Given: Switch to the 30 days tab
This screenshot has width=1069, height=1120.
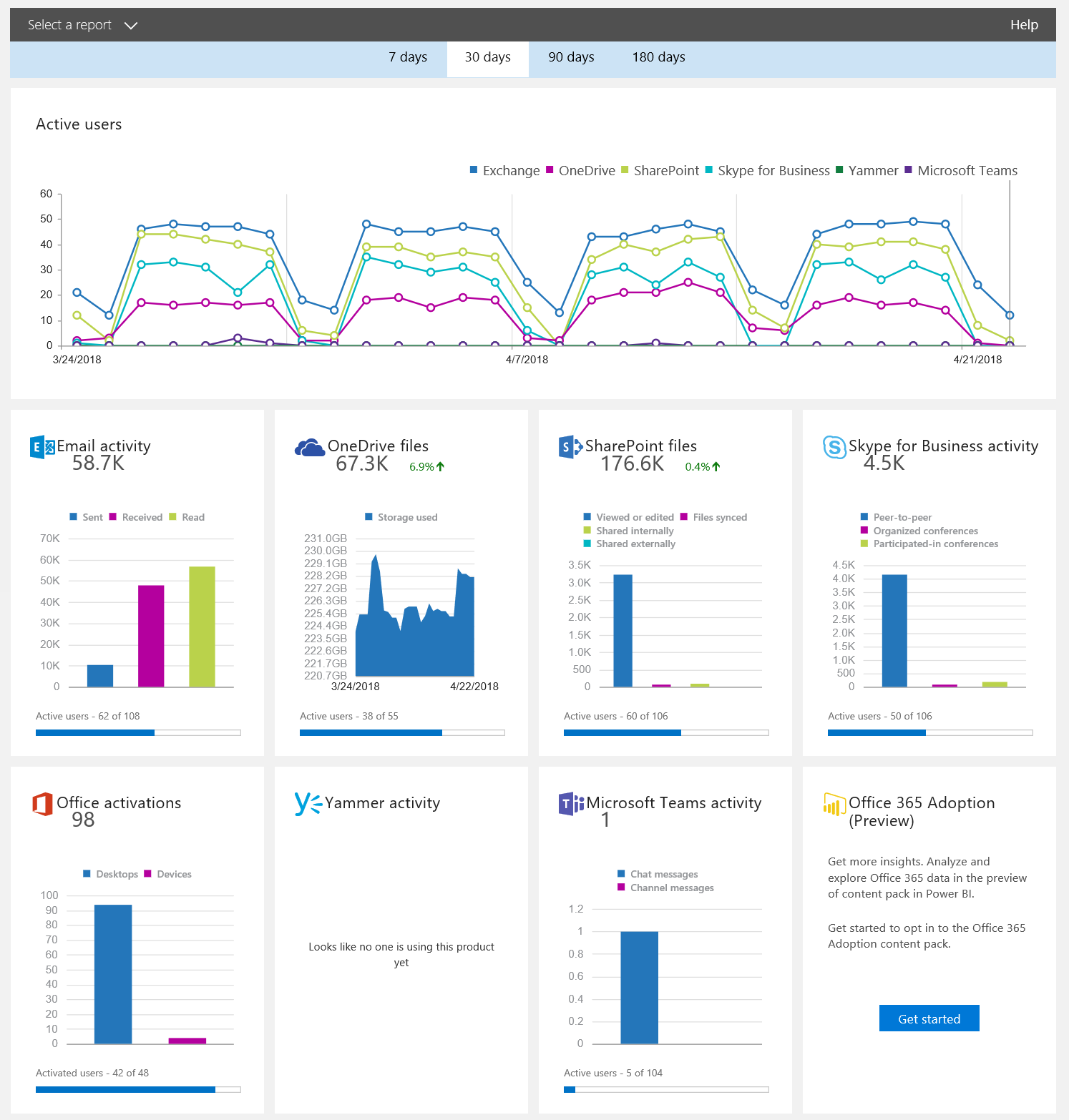Looking at the screenshot, I should pyautogui.click(x=488, y=58).
